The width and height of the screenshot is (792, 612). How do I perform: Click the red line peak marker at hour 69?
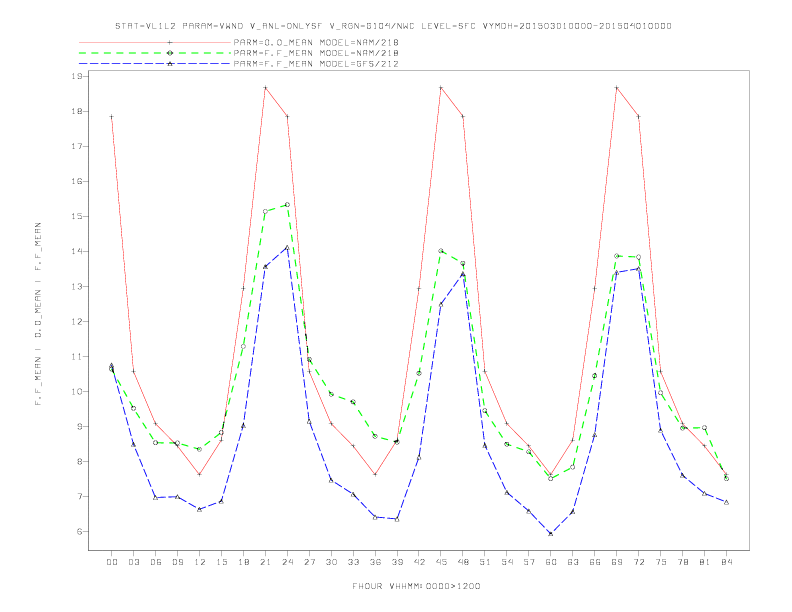(x=617, y=88)
